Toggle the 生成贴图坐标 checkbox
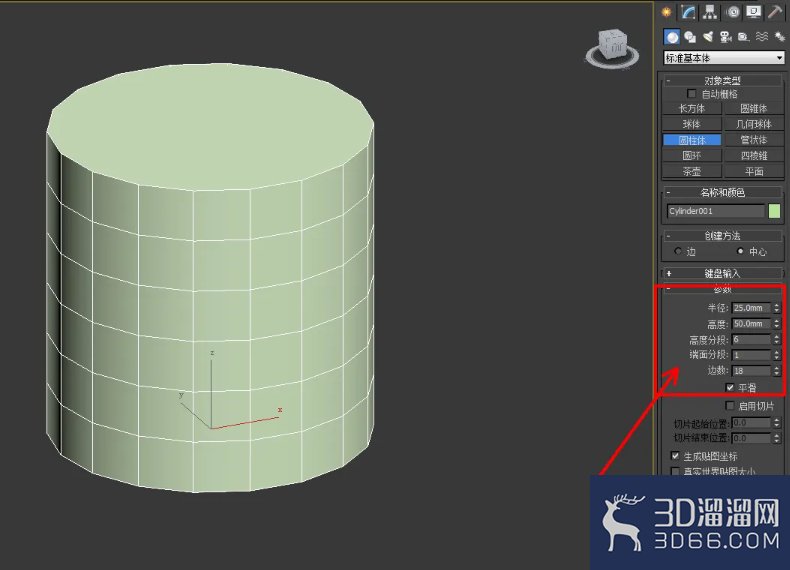The image size is (790, 570). tap(675, 456)
